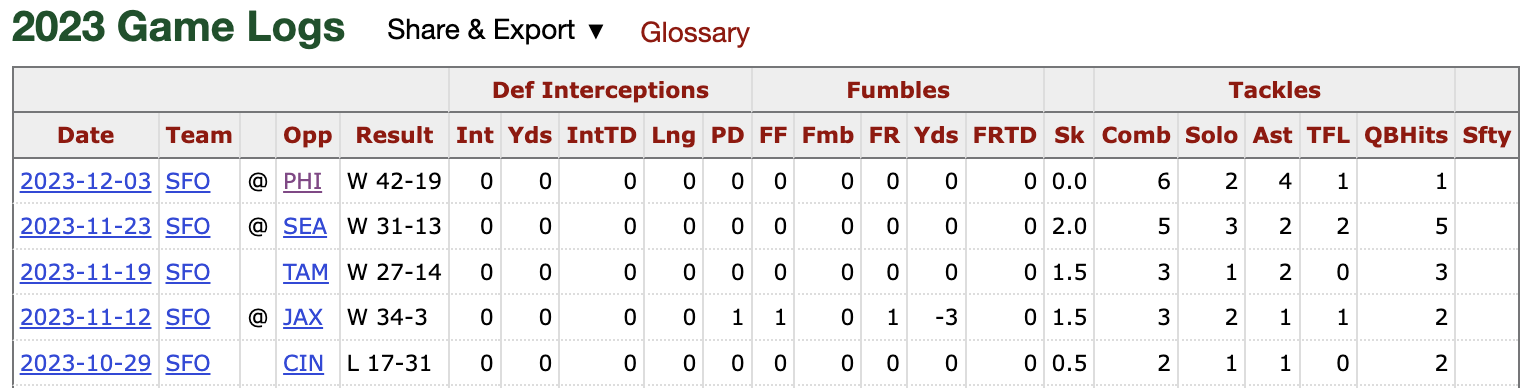
Task: Open the 2023-11-23 game link
Action: [x=85, y=227]
